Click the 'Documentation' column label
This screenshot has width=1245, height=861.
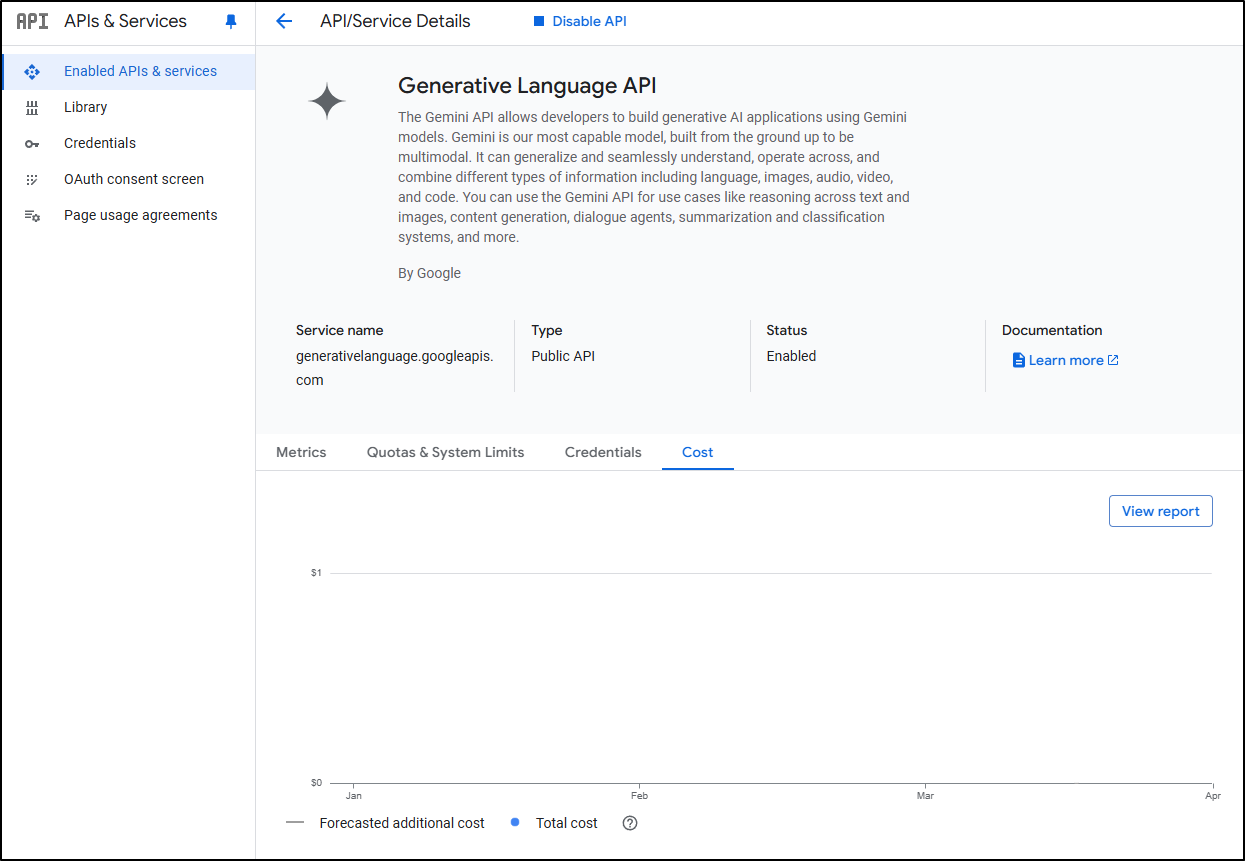click(1052, 330)
